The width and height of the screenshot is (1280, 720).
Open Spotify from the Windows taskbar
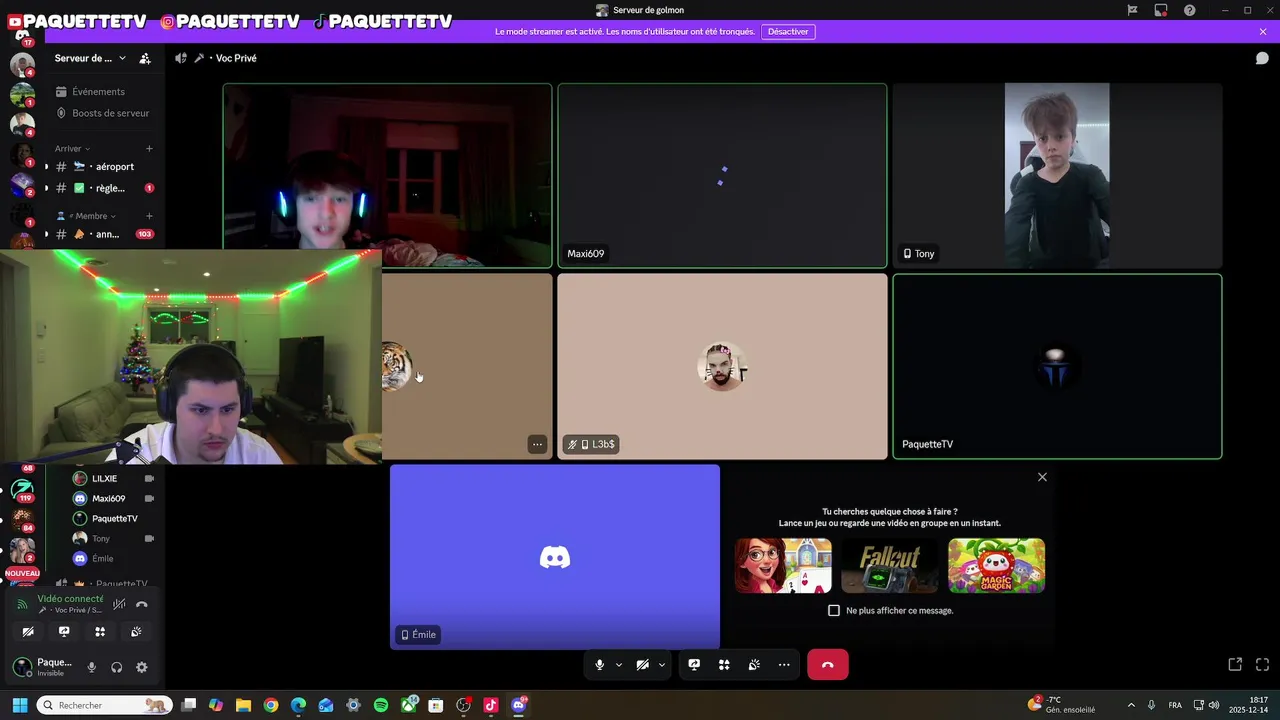[x=381, y=705]
